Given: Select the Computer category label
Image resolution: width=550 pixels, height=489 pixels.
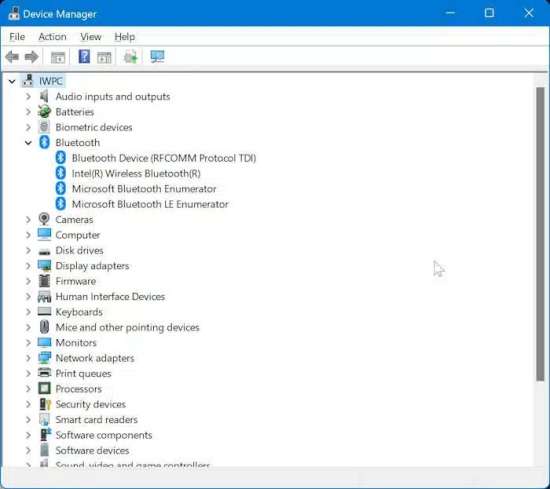Looking at the screenshot, I should coord(78,235).
